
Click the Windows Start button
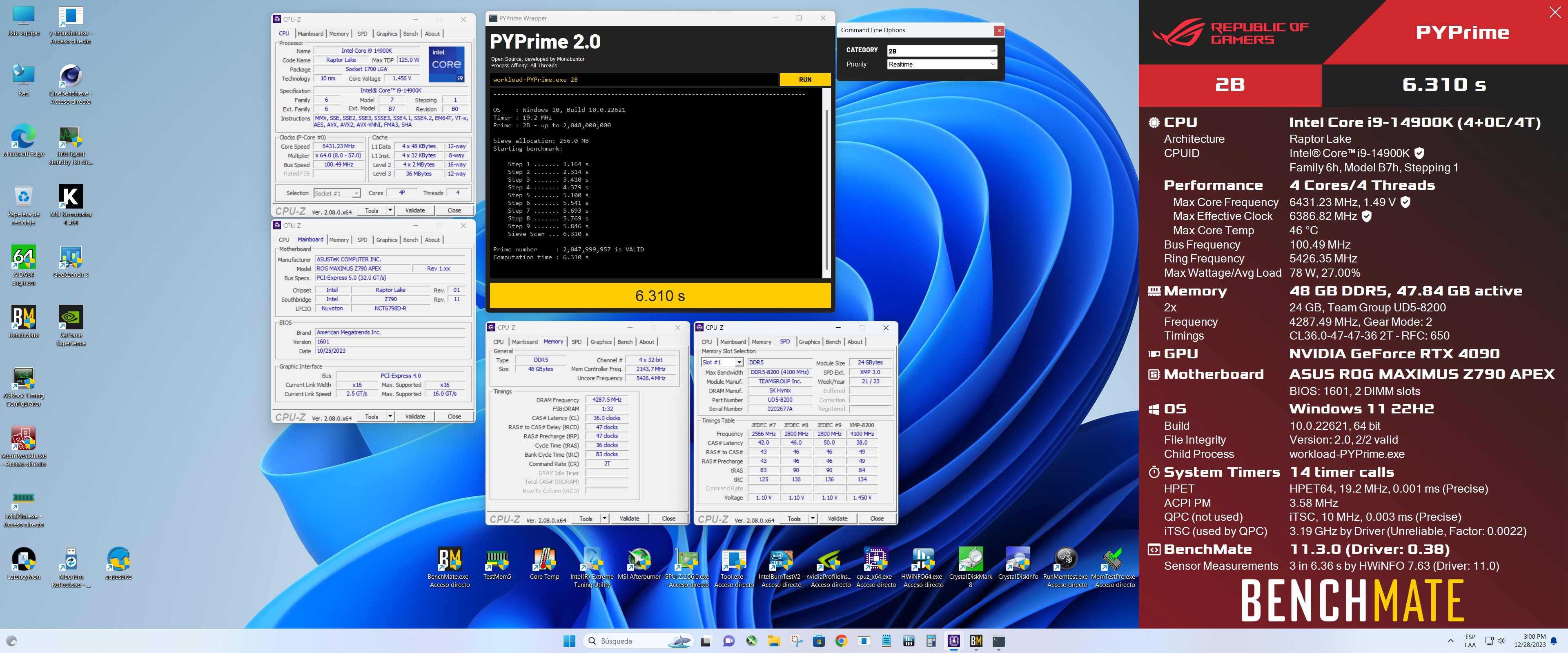pyautogui.click(x=569, y=641)
